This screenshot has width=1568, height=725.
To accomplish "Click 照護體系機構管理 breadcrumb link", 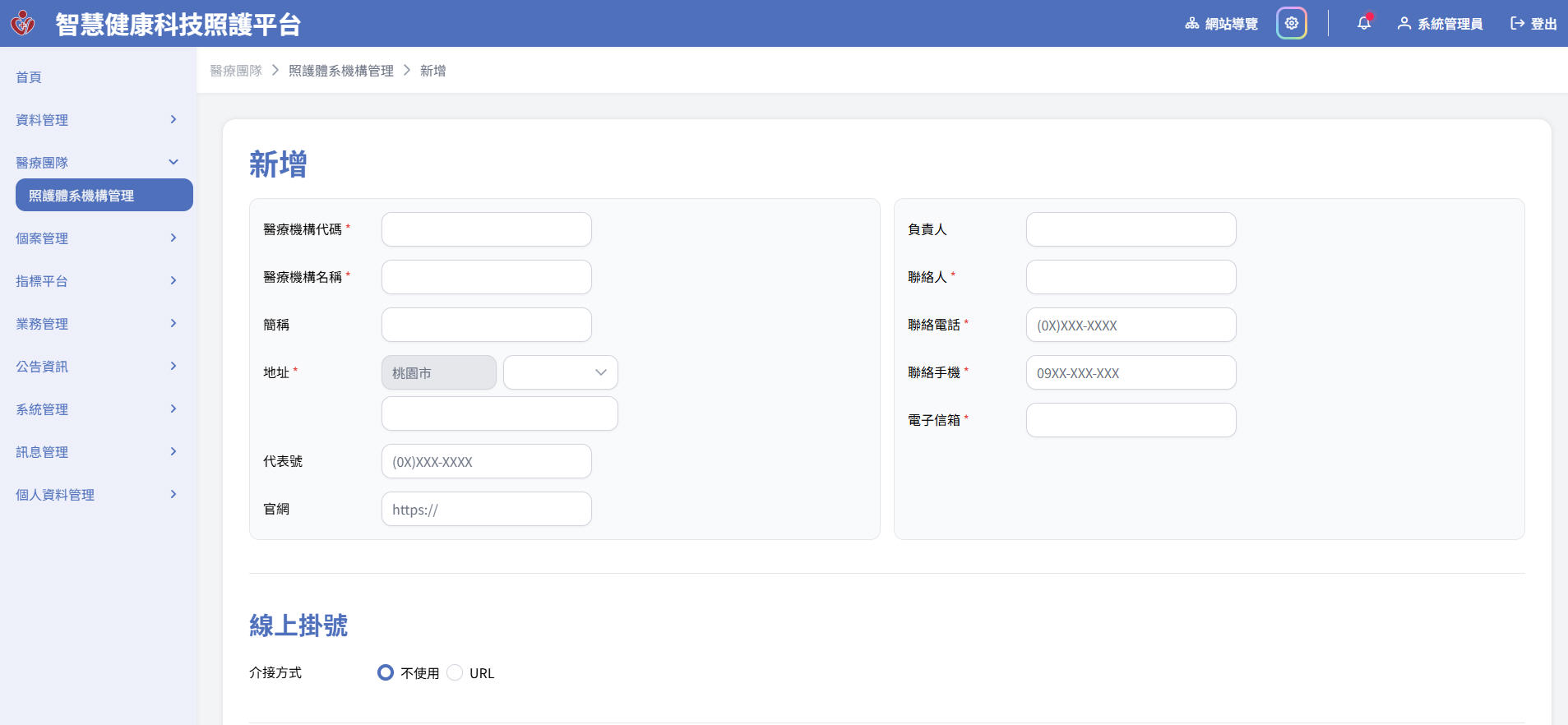I will (340, 71).
